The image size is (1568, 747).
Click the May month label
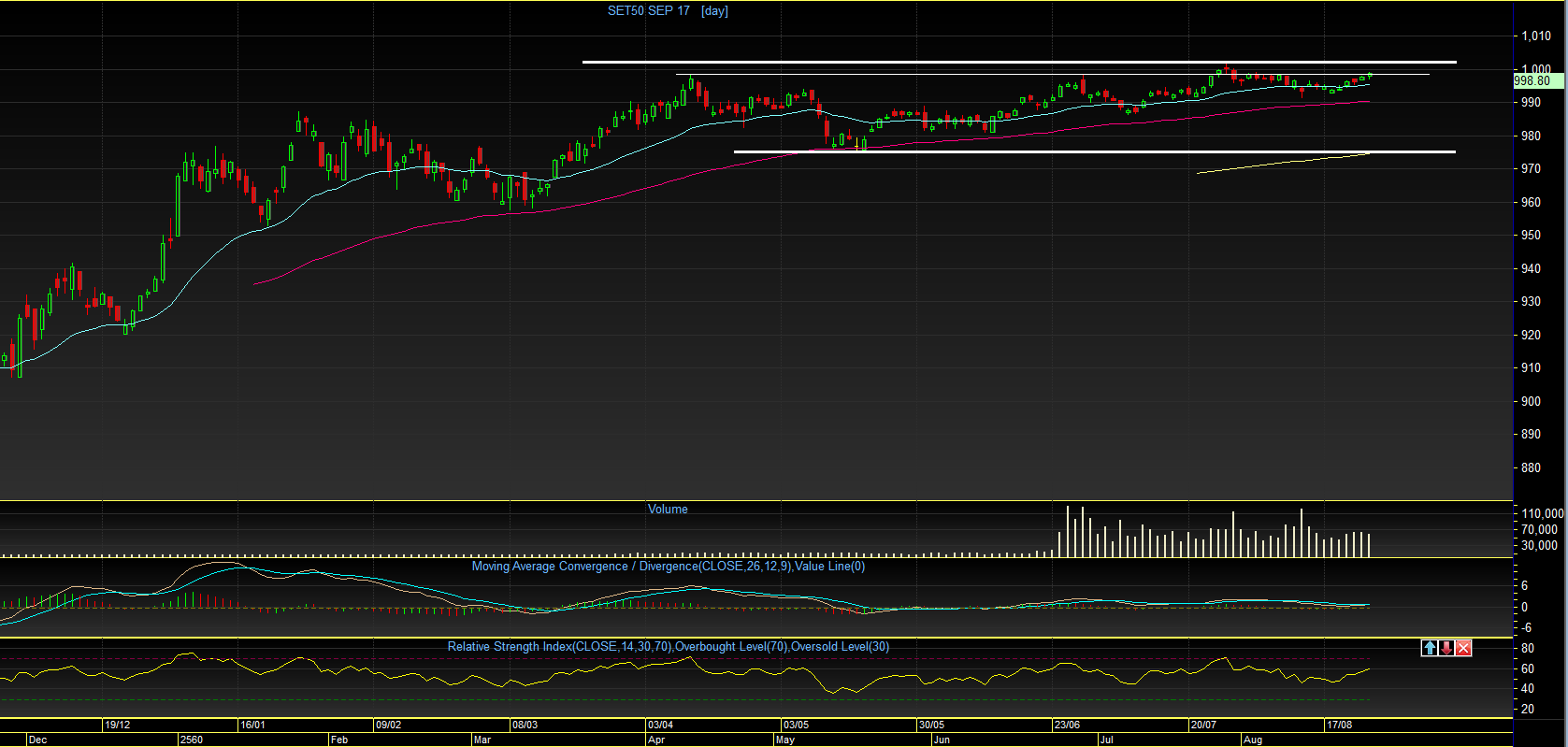click(x=785, y=740)
